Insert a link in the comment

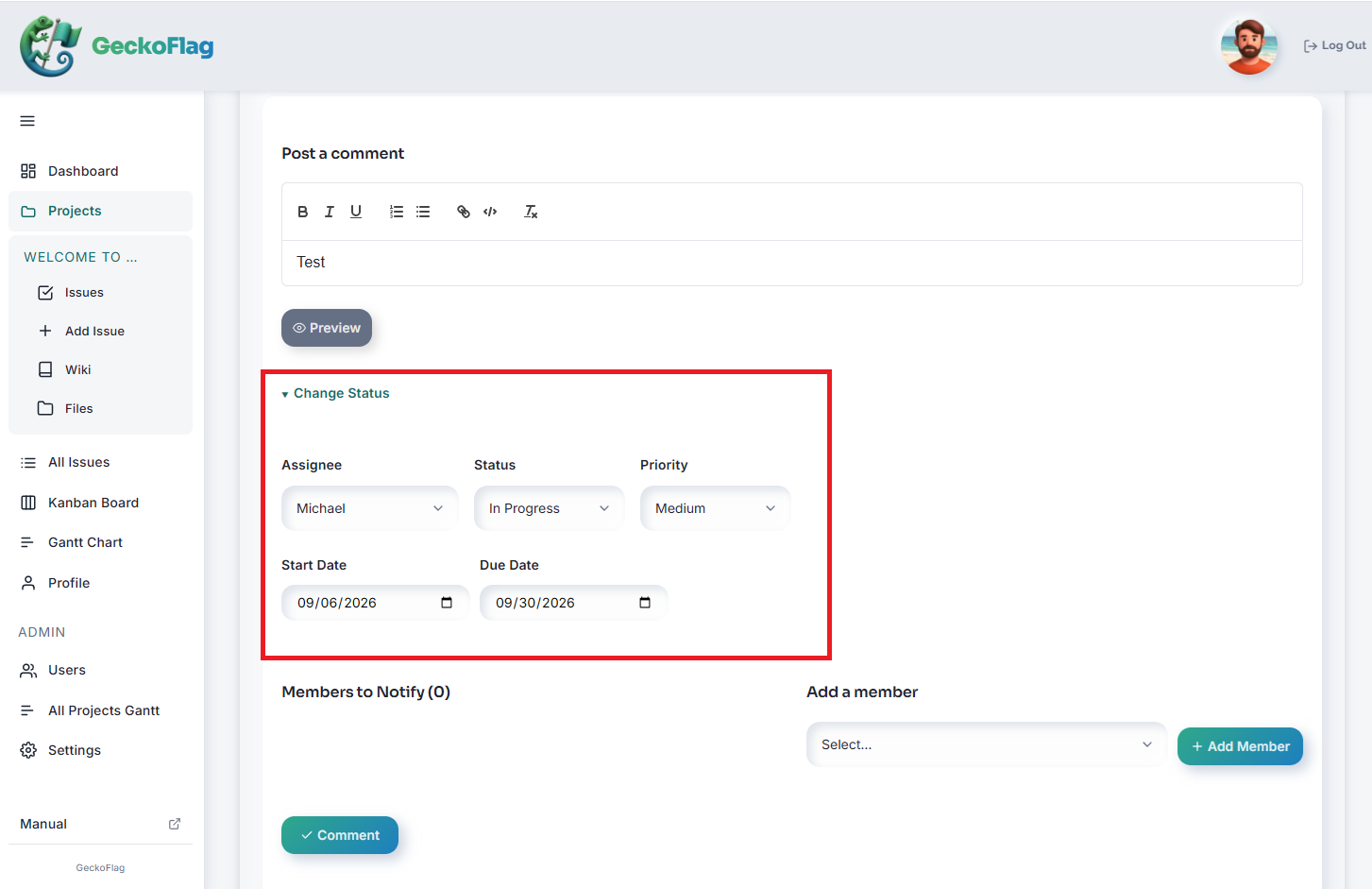tap(464, 212)
